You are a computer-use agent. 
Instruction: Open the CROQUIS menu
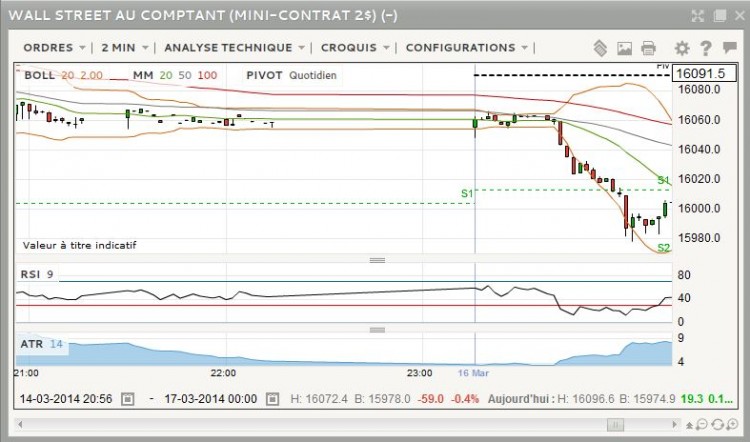pyautogui.click(x=355, y=48)
